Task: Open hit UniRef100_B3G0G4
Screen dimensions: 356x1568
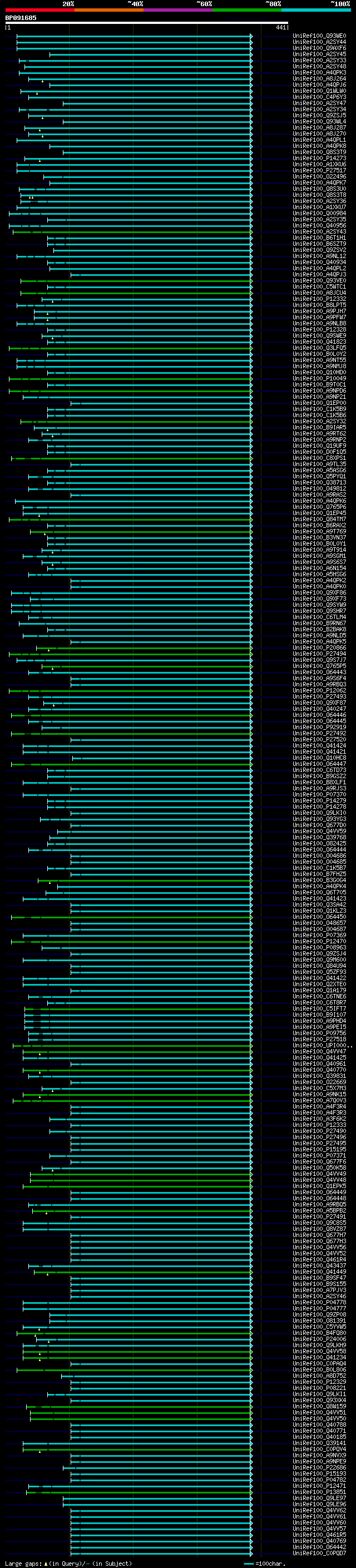Action: (319, 880)
